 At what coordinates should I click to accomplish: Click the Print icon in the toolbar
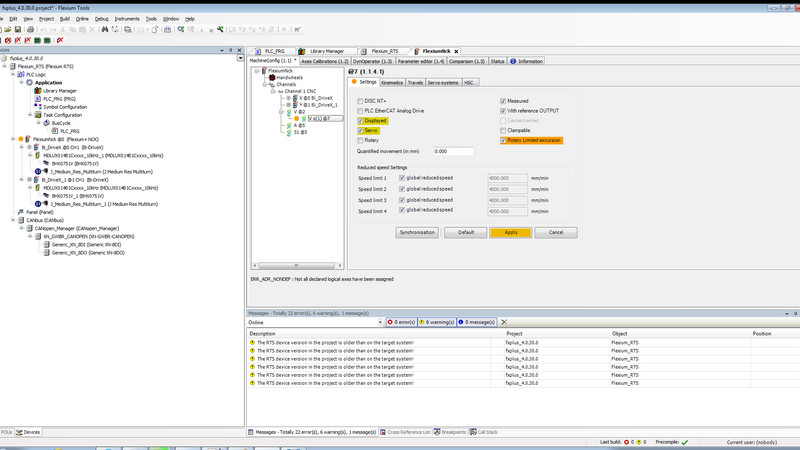[x=31, y=30]
